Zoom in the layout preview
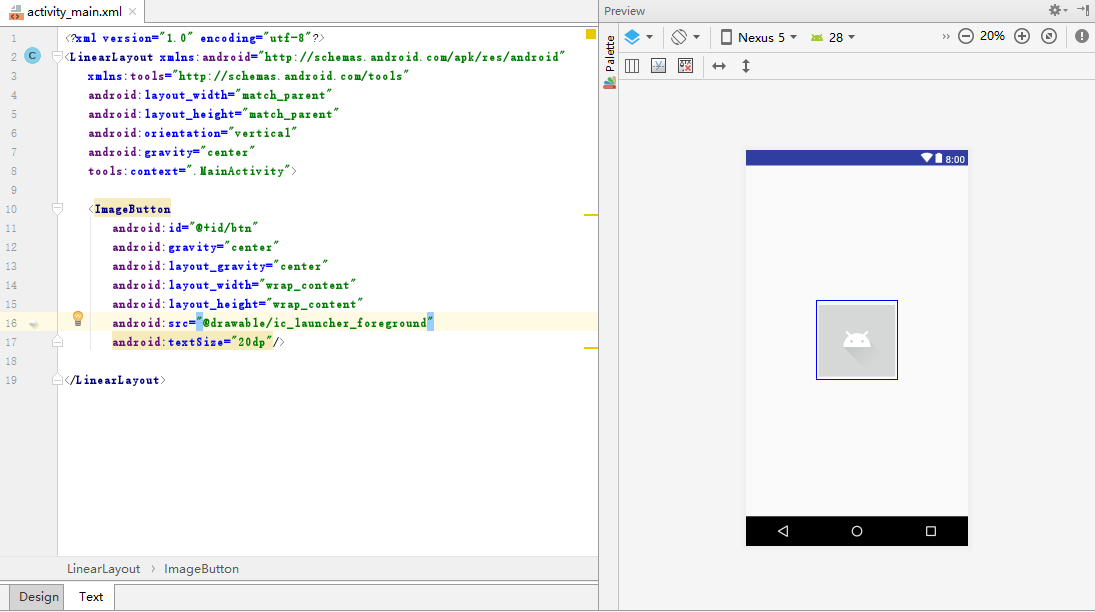 coord(1021,36)
